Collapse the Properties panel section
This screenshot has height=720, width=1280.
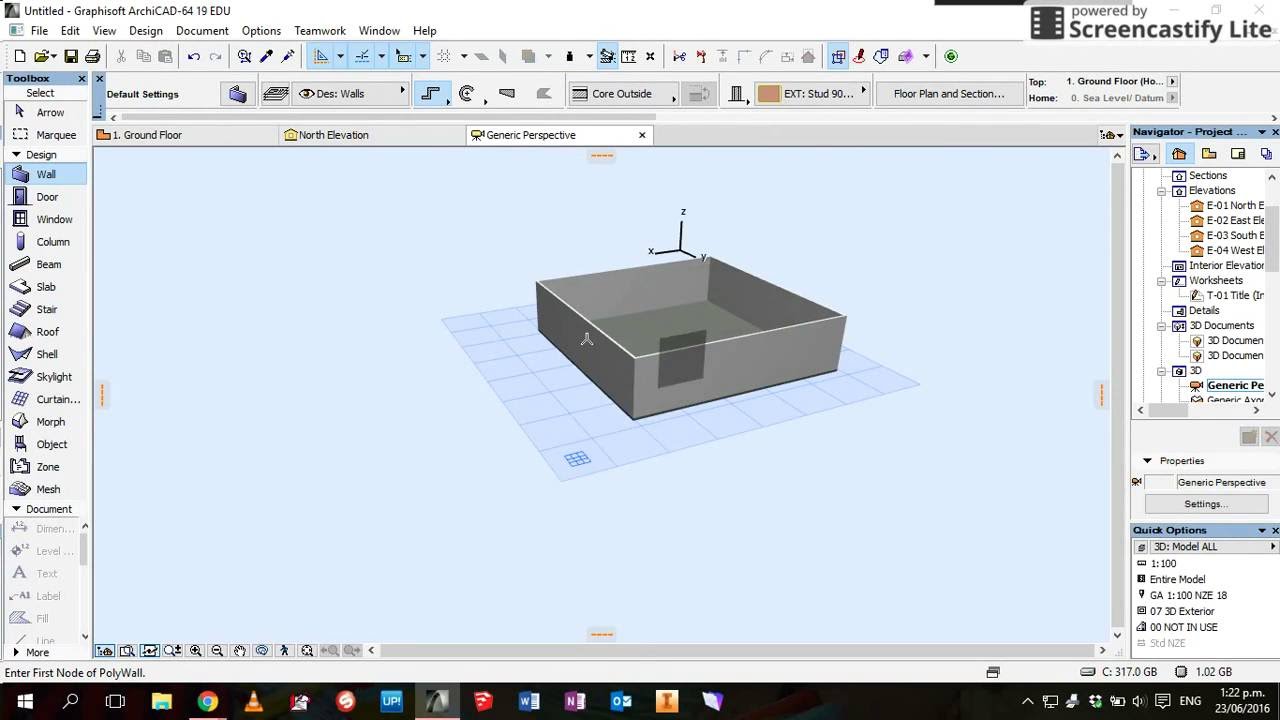pyautogui.click(x=1147, y=461)
